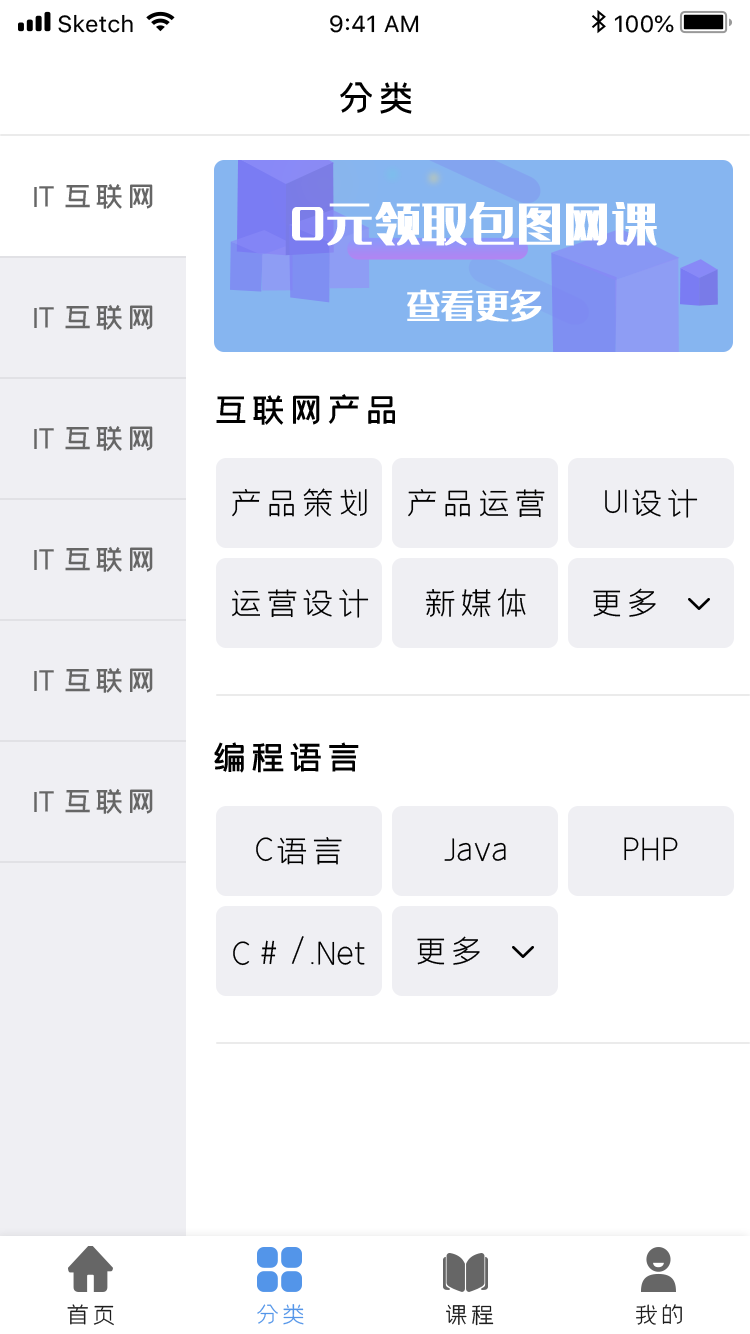
Task: Expand more options under 互联网产品
Action: coord(651,603)
